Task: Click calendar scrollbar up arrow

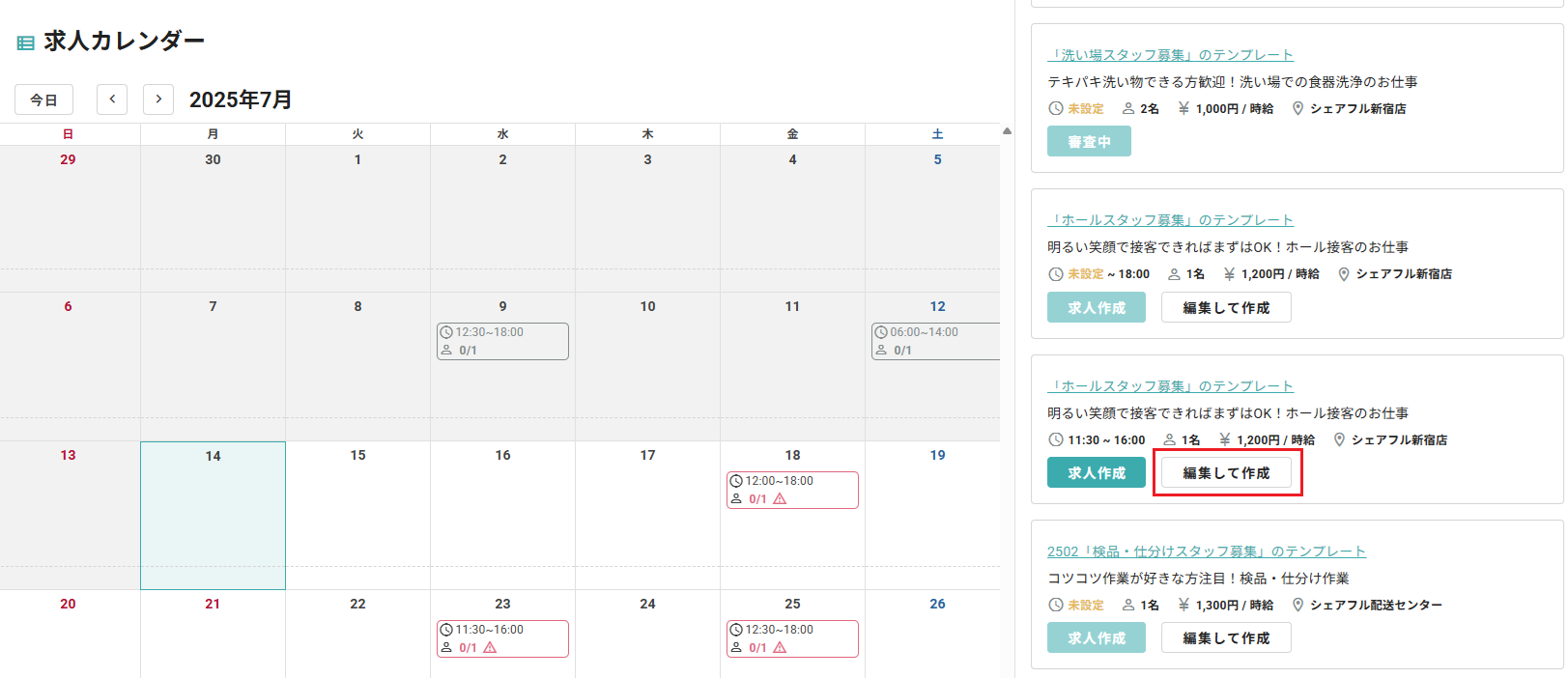Action: click(1007, 131)
